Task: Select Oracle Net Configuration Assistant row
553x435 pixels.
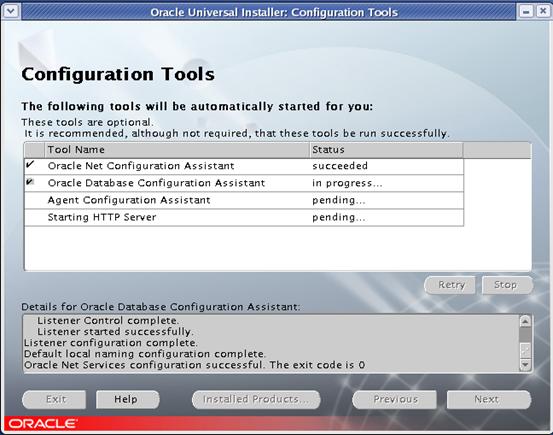Action: [244, 166]
